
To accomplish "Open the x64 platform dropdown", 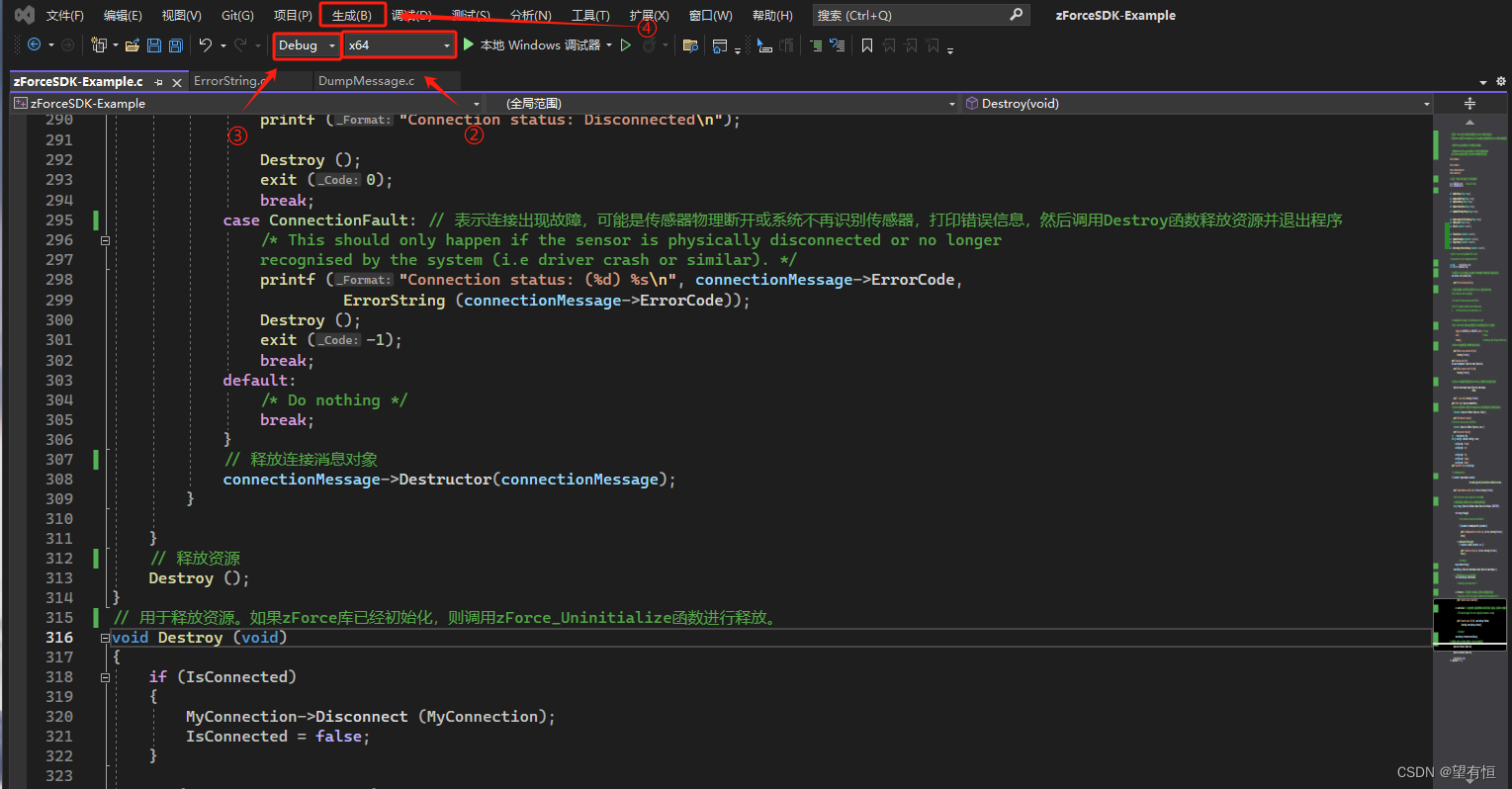I will click(400, 45).
